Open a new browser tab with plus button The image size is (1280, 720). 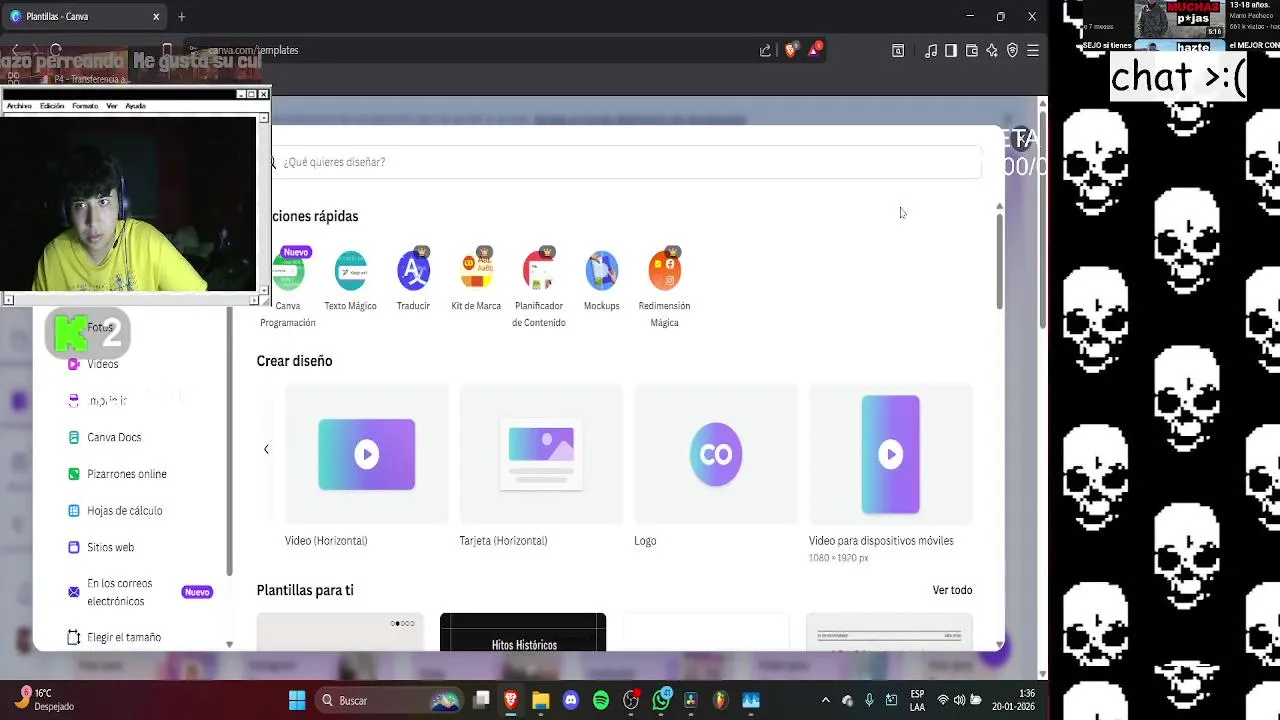click(181, 17)
